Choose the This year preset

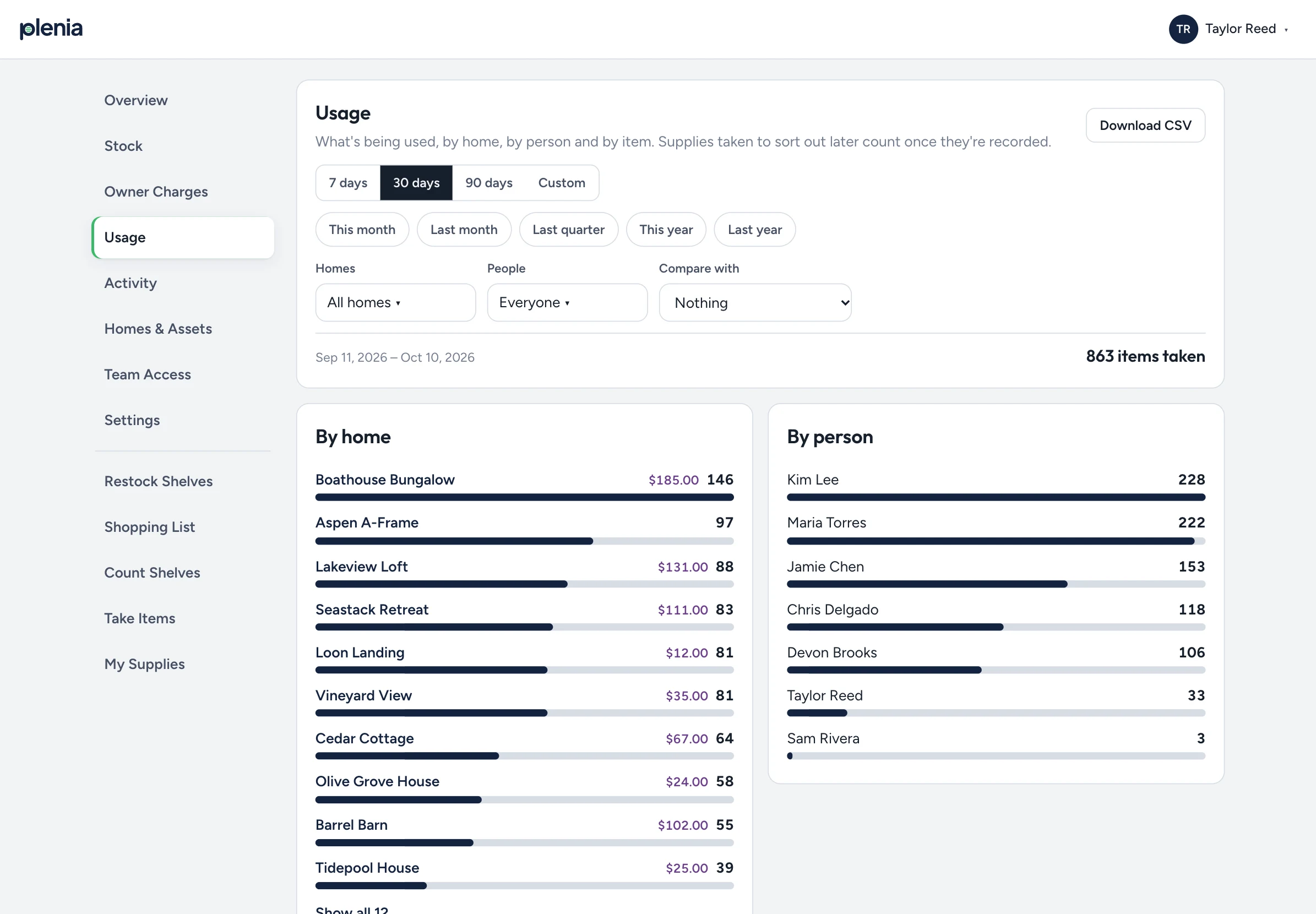pos(666,230)
